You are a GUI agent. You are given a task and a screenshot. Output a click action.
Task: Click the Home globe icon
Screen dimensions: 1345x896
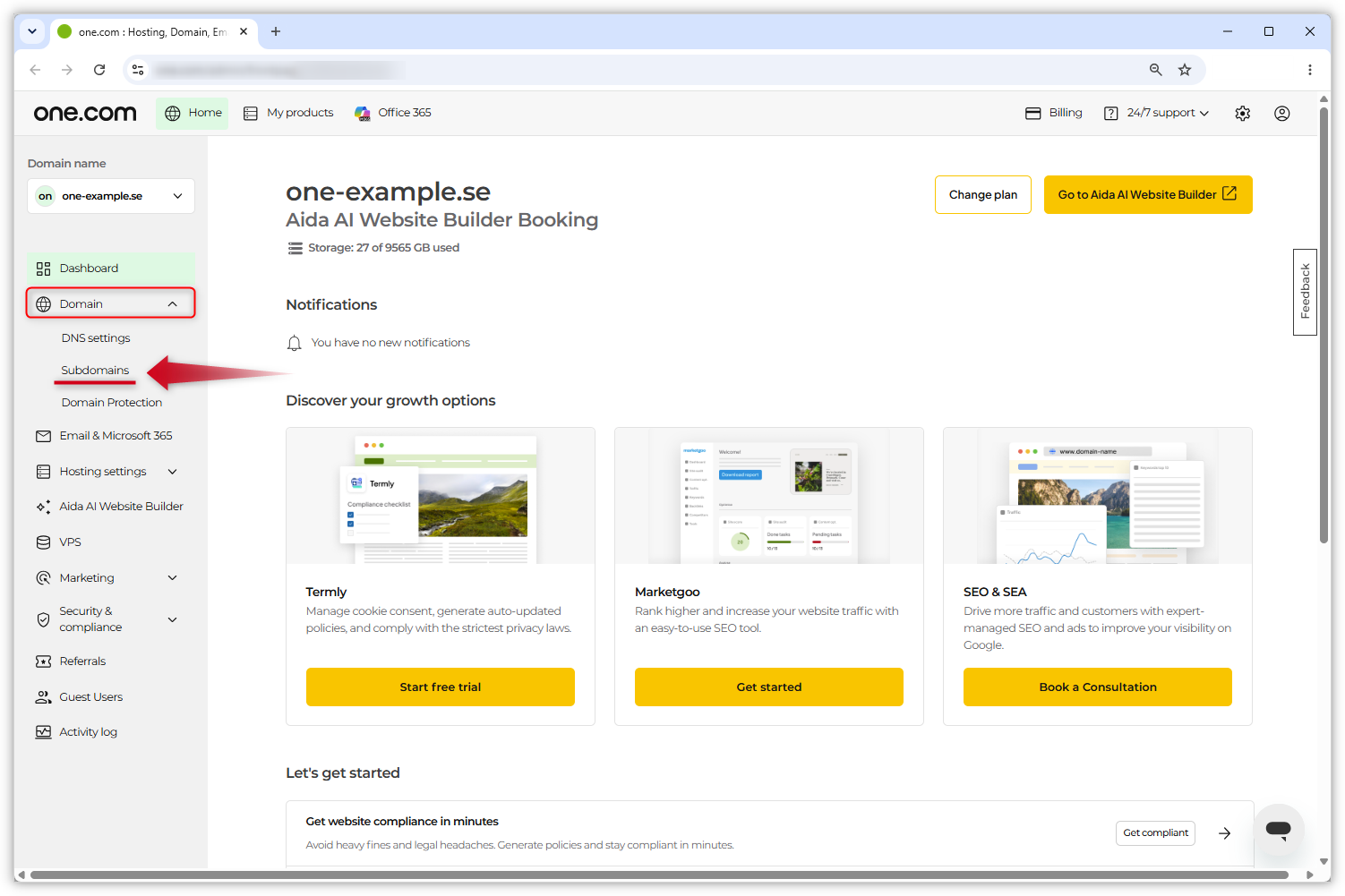pyautogui.click(x=173, y=113)
